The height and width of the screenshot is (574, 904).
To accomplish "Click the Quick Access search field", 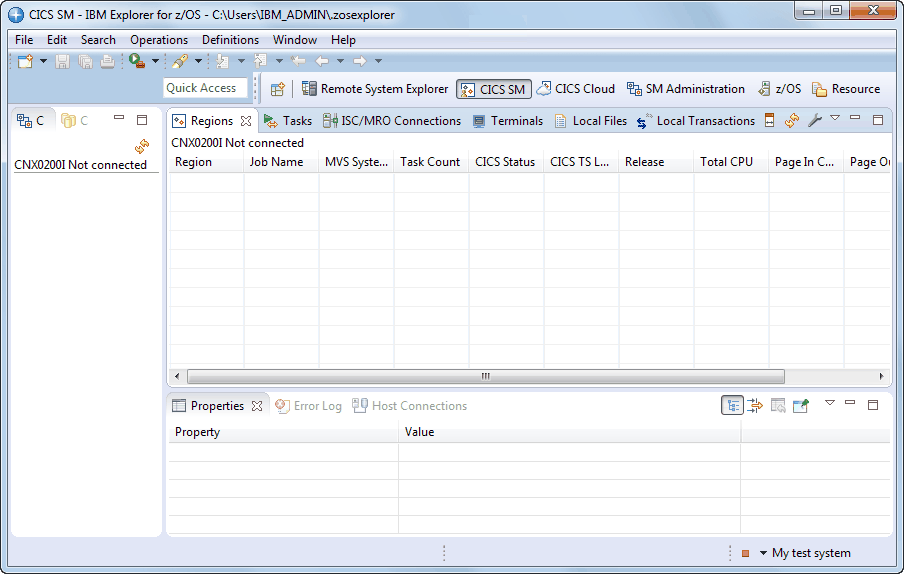I will (205, 88).
